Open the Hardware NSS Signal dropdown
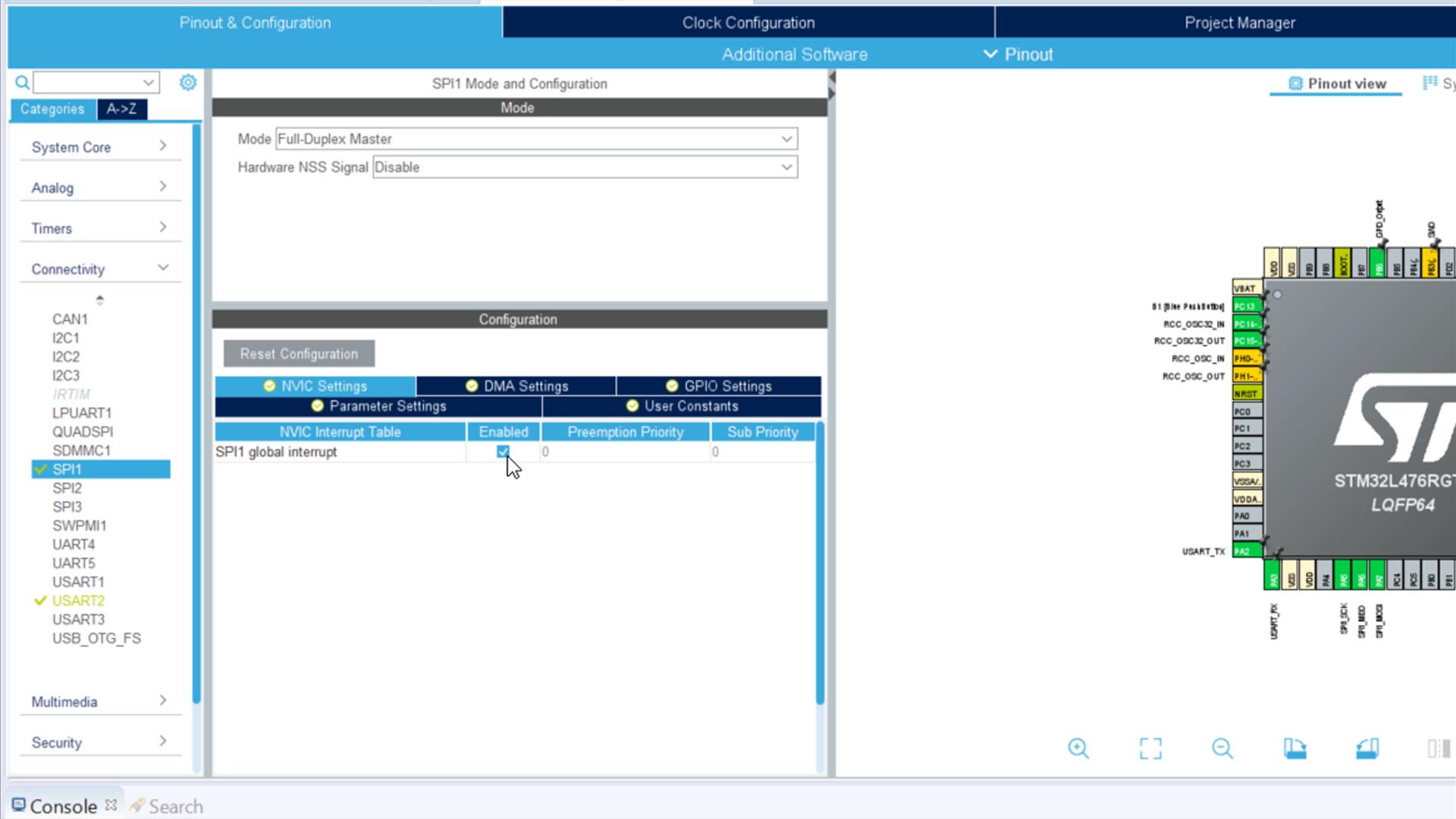The height and width of the screenshot is (819, 1456). tap(585, 167)
